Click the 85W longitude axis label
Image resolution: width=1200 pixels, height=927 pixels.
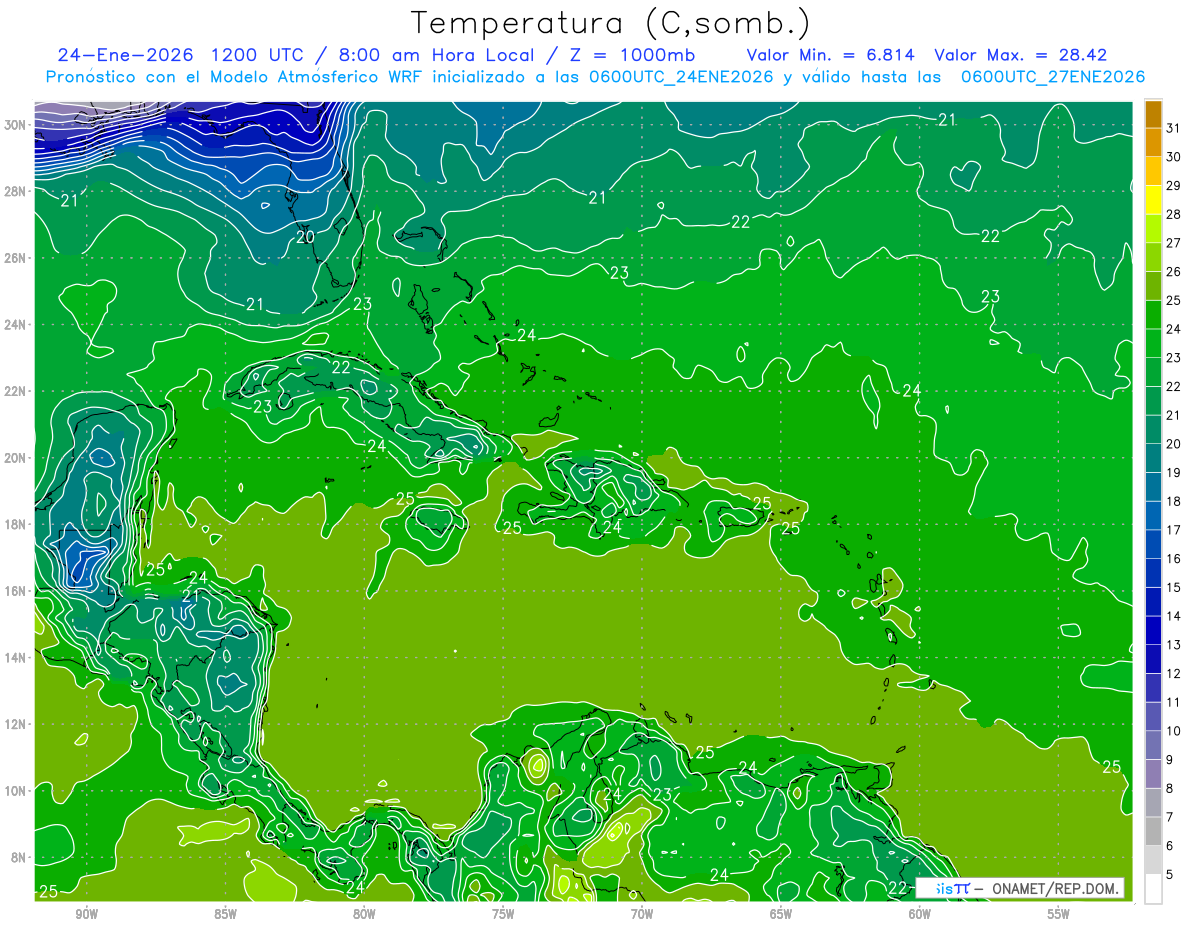tap(225, 914)
